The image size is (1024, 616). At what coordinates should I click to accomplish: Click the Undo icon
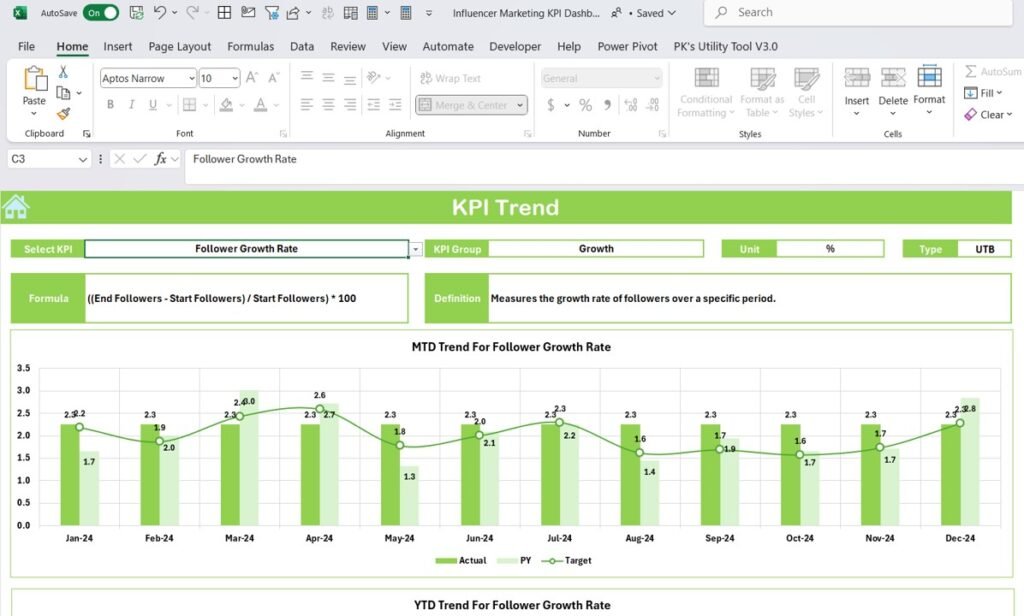[x=160, y=13]
